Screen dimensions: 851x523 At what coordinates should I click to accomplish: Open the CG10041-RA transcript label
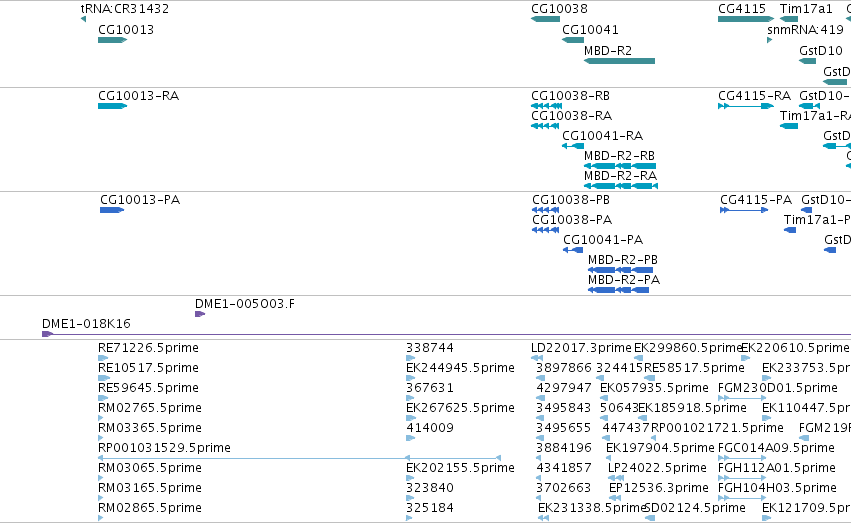[x=602, y=136]
